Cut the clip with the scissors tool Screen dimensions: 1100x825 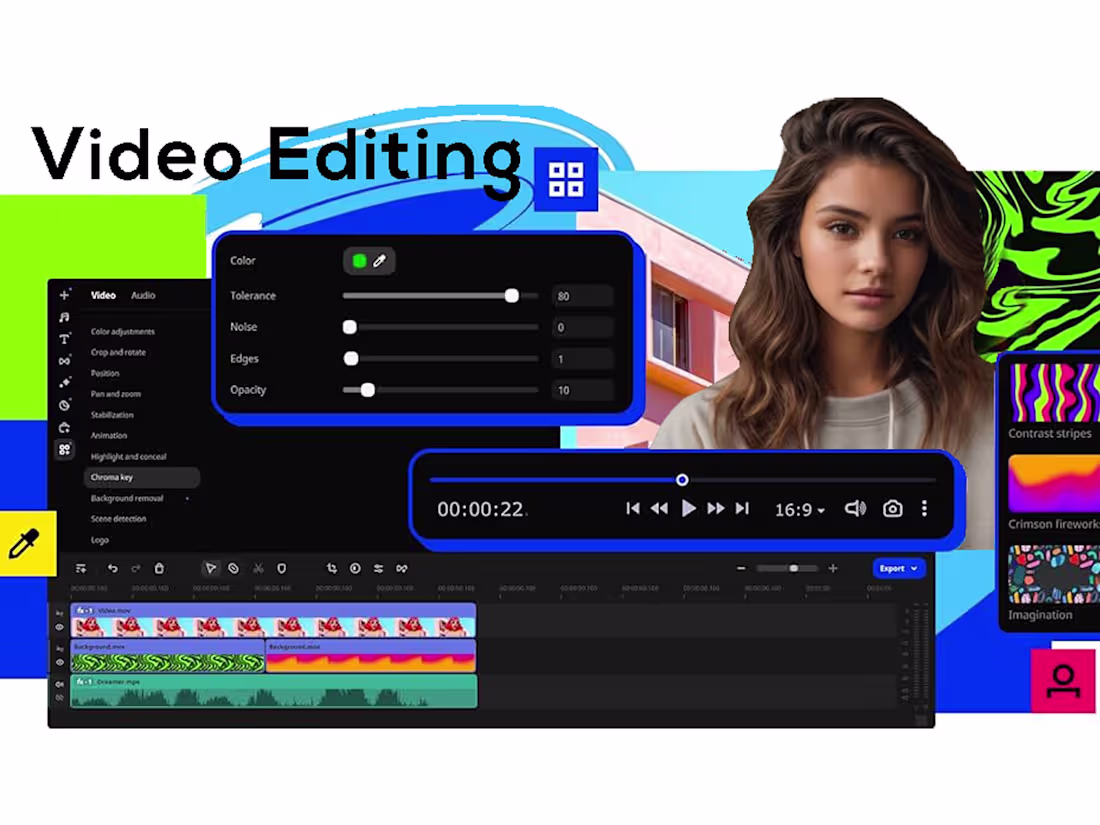256,568
